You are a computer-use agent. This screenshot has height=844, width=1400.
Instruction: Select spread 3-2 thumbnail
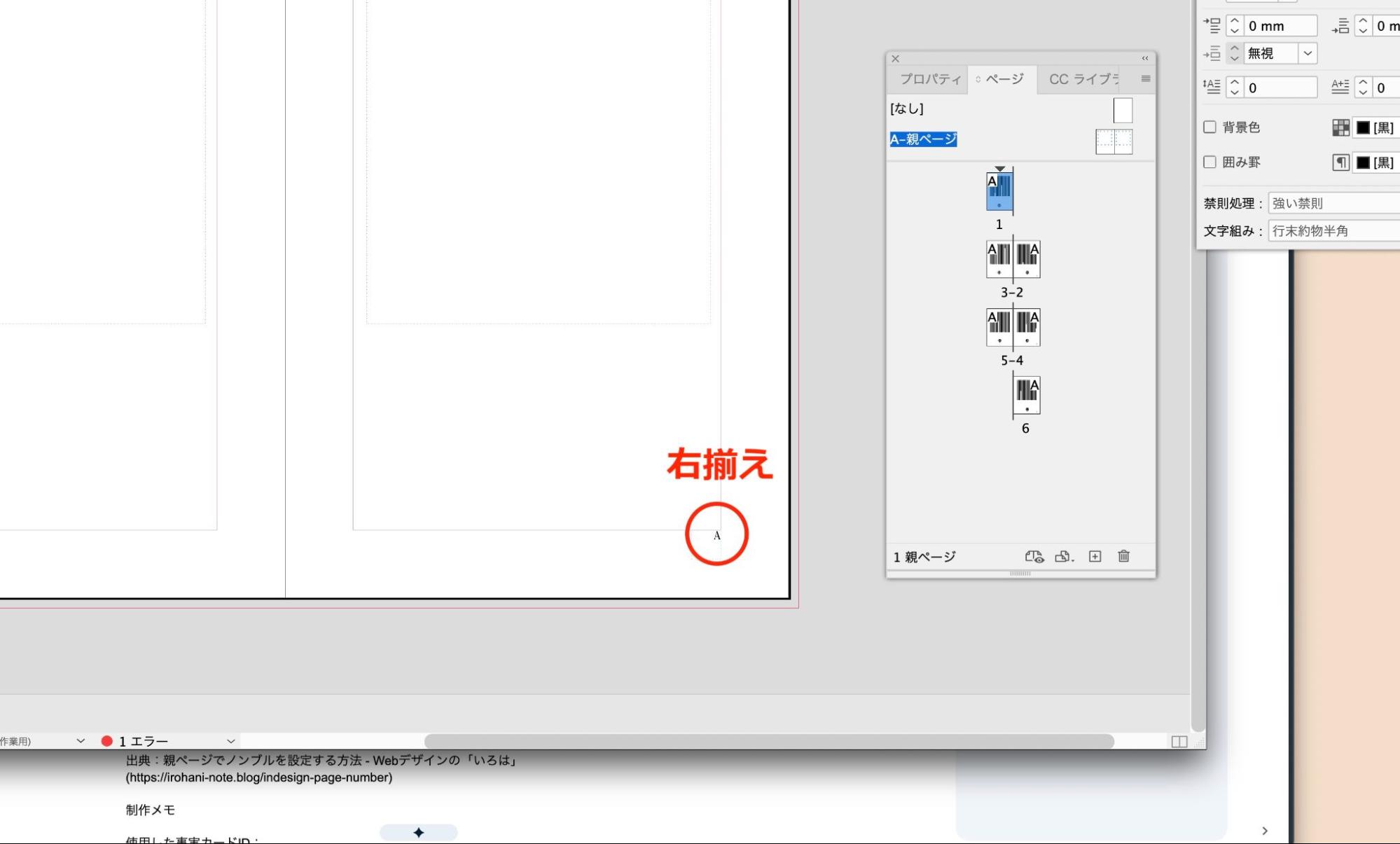[1013, 259]
